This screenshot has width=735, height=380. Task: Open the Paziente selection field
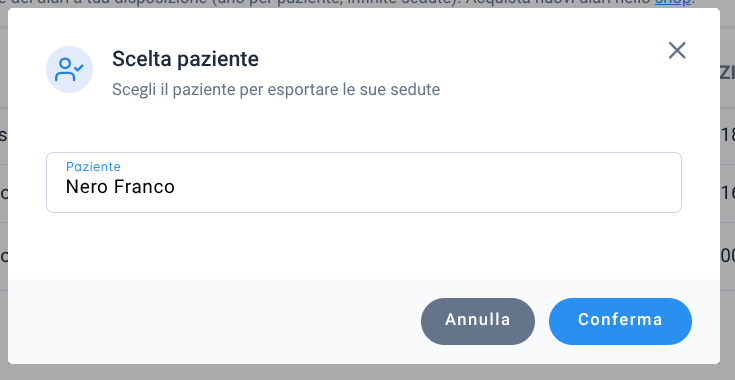click(x=364, y=182)
